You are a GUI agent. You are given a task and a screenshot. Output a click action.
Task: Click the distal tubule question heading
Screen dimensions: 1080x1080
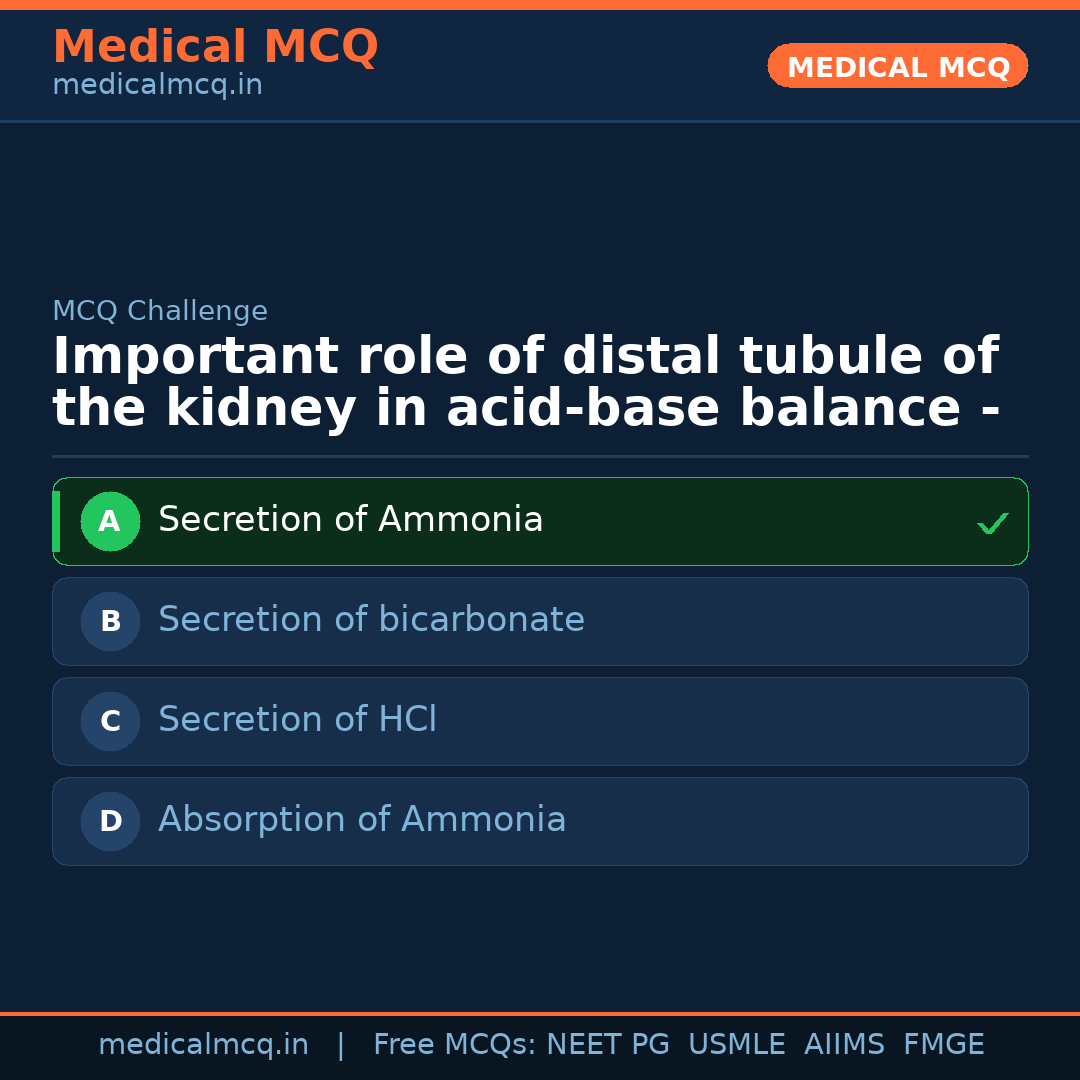(526, 383)
